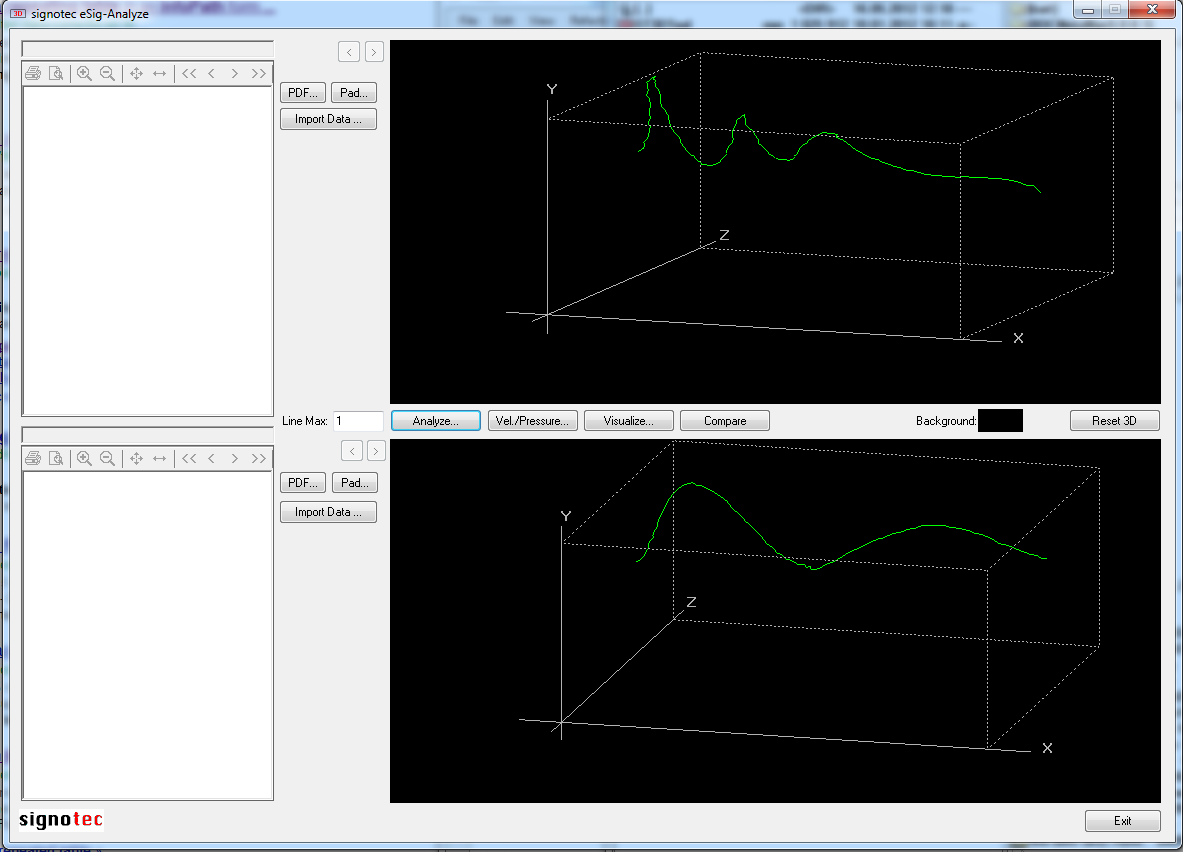This screenshot has width=1183, height=852.
Task: Zoom in using the upper viewer toolbar
Action: pos(84,73)
